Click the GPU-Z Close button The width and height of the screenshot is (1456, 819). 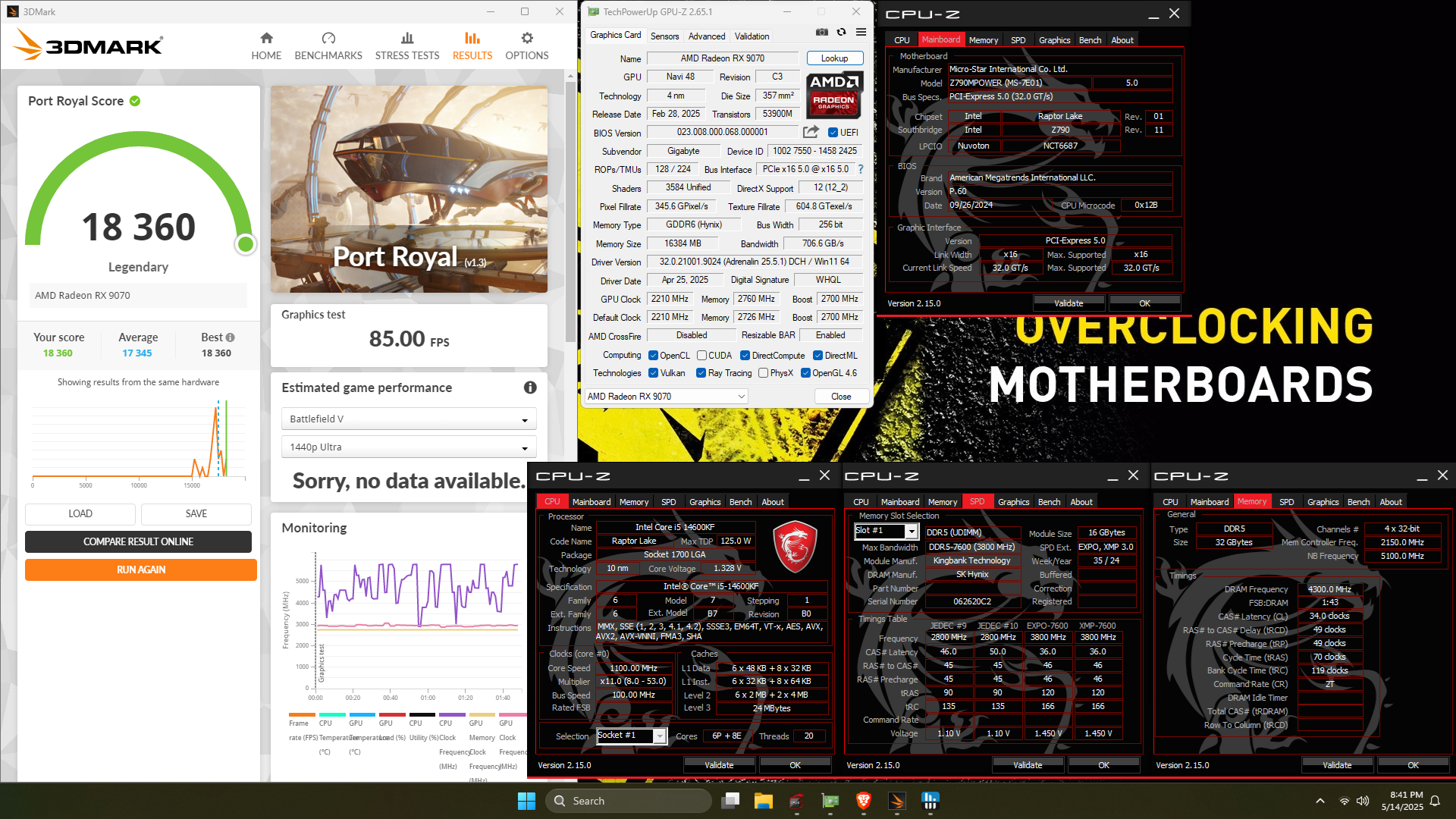point(841,397)
